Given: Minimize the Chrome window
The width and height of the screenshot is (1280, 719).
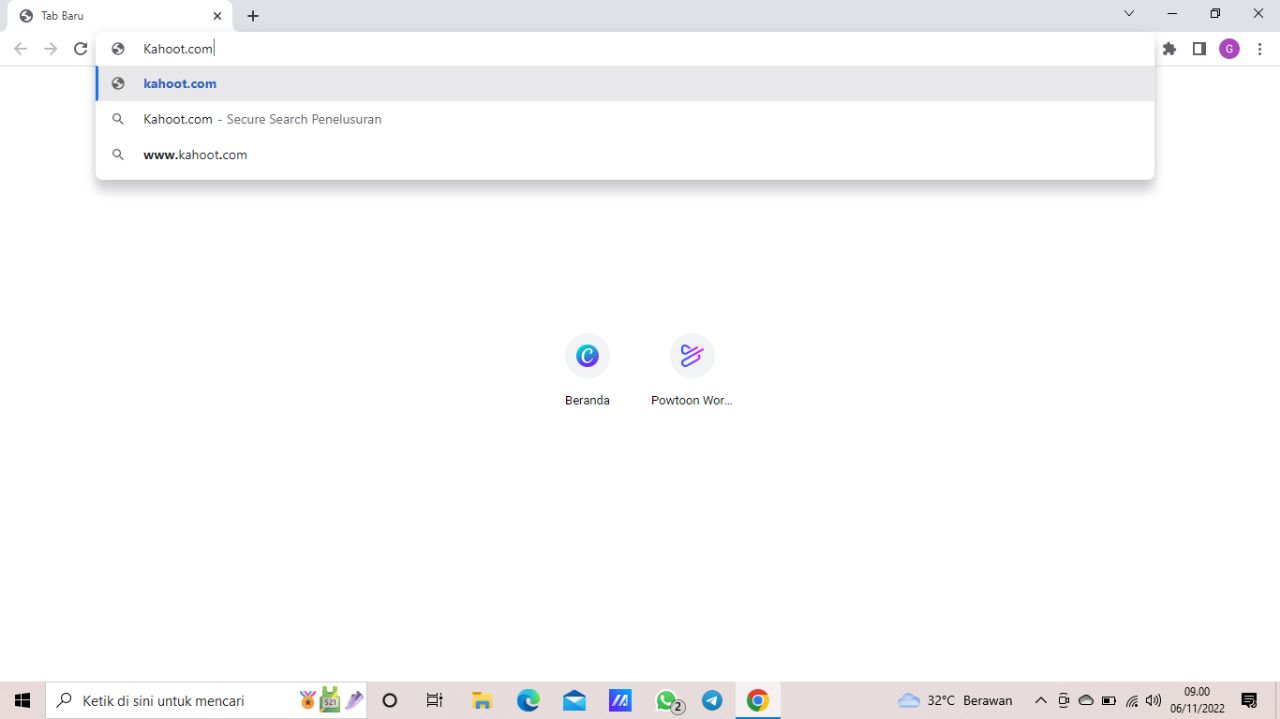Looking at the screenshot, I should coord(1172,14).
